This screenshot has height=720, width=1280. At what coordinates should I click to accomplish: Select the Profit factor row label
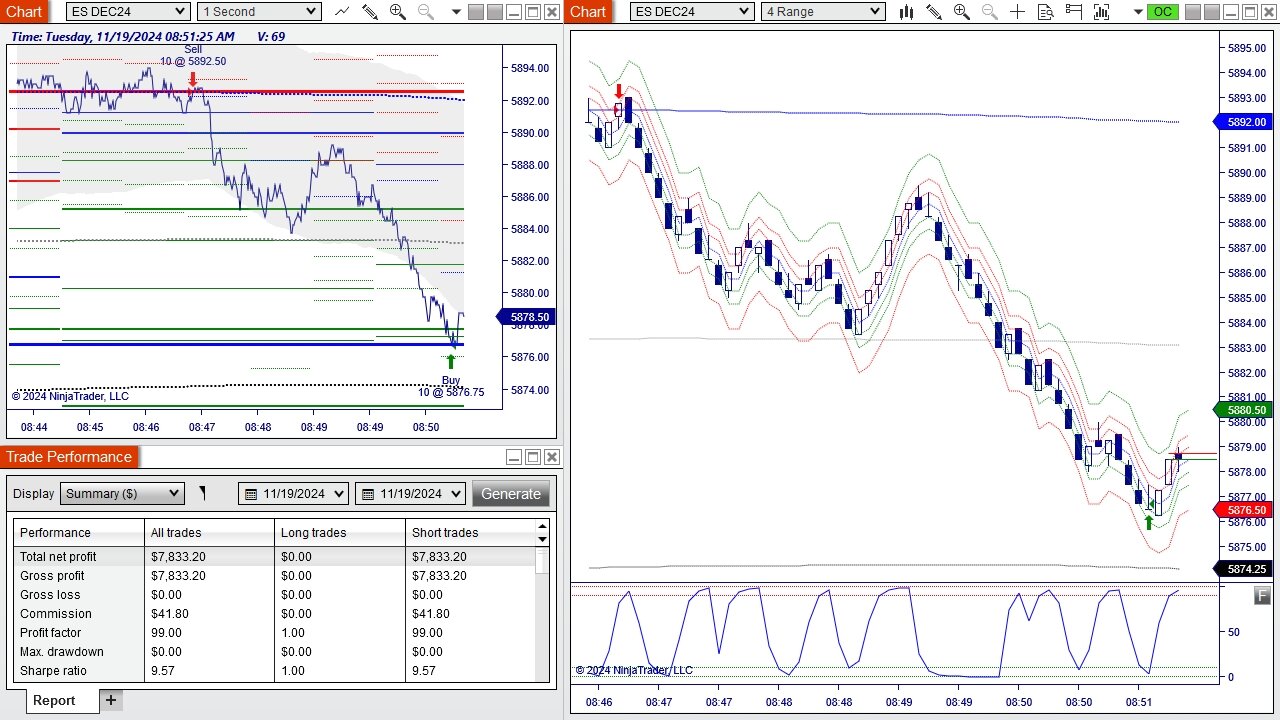point(50,633)
